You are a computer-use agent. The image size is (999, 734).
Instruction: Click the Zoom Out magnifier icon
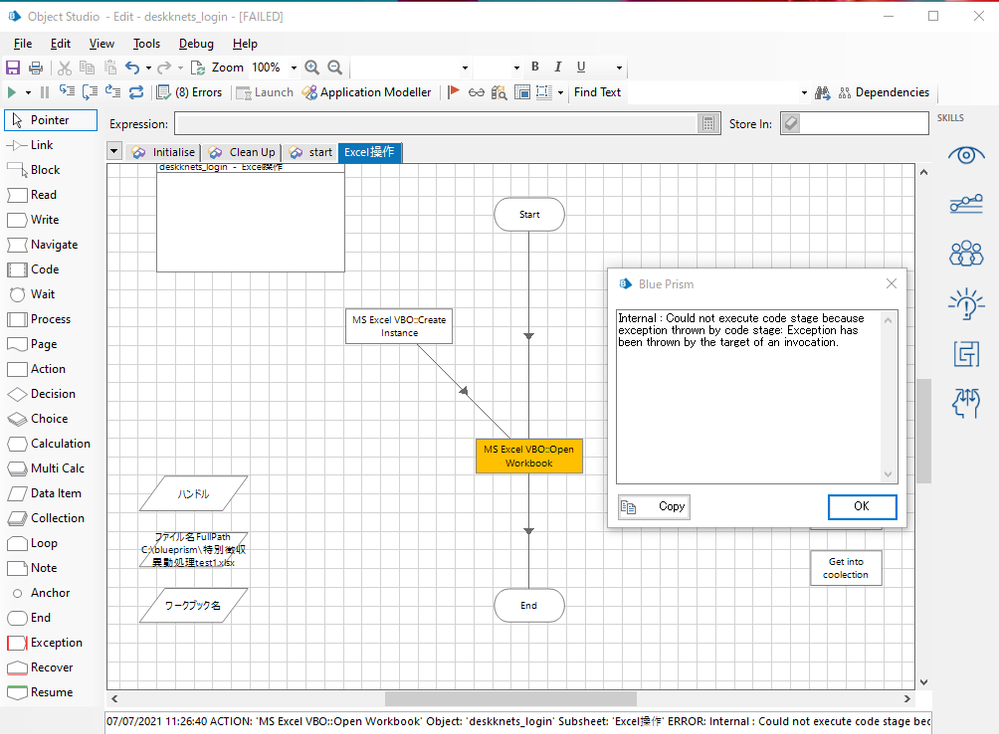point(334,68)
